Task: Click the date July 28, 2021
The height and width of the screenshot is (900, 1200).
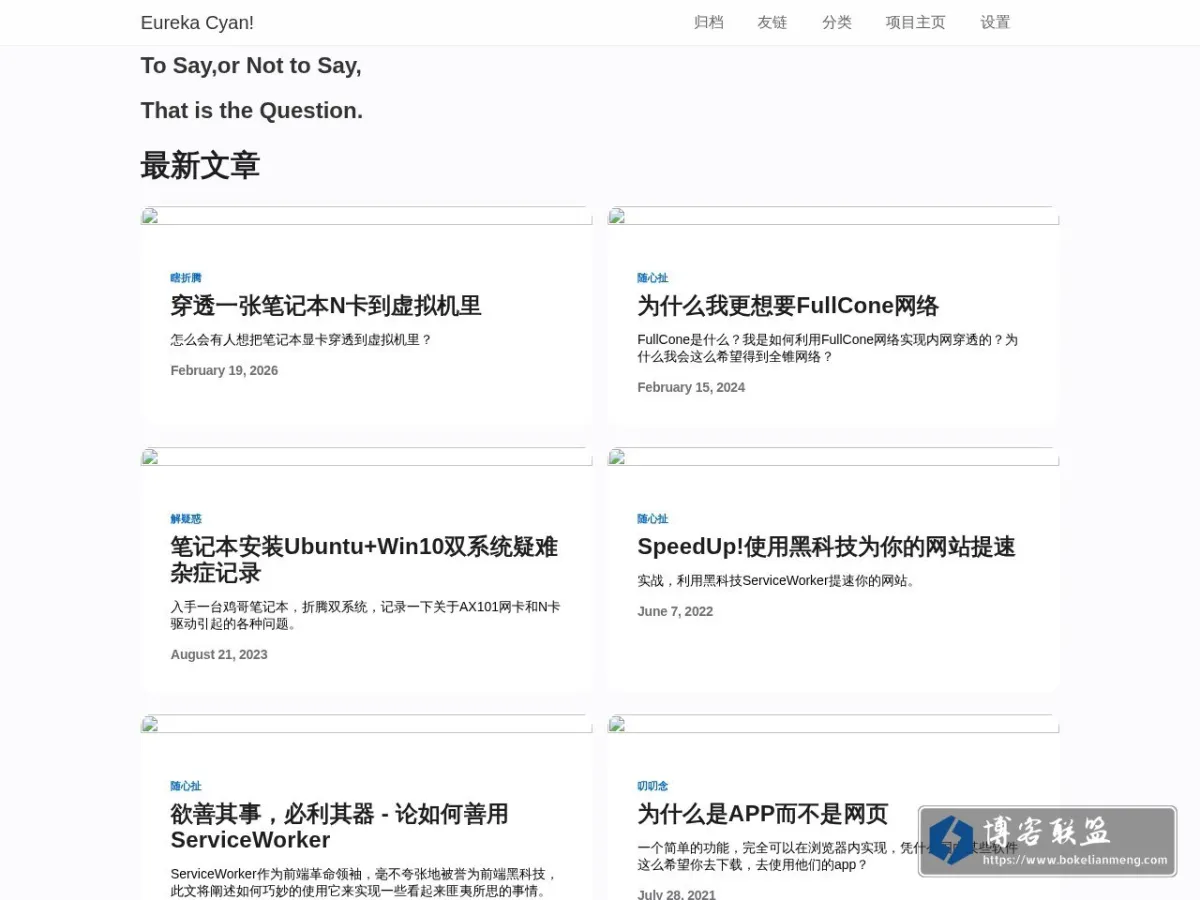Action: [x=677, y=894]
